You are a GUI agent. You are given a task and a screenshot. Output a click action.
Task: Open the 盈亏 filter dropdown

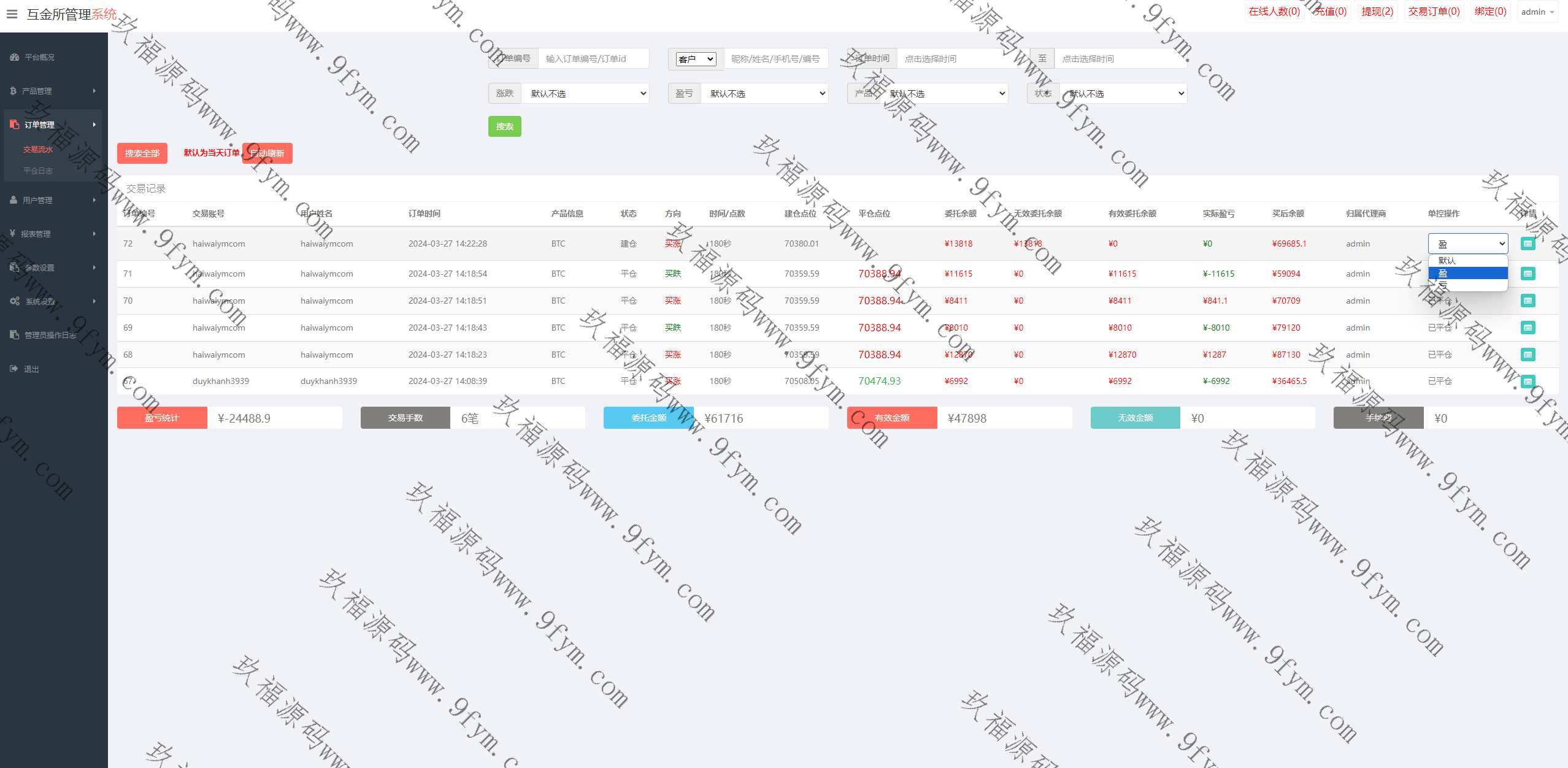pos(764,94)
